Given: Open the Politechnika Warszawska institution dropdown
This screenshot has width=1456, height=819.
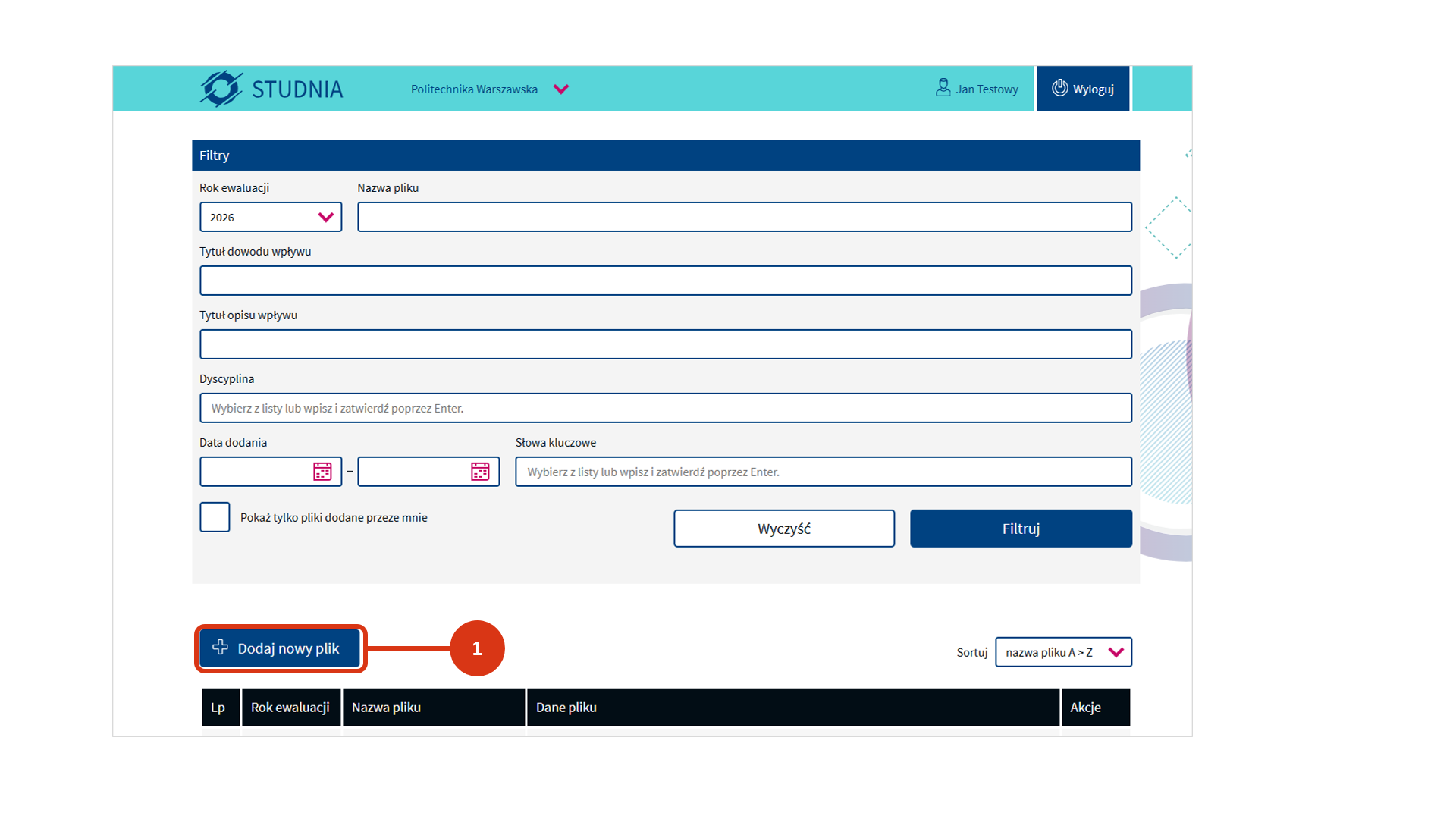Looking at the screenshot, I should 561,89.
